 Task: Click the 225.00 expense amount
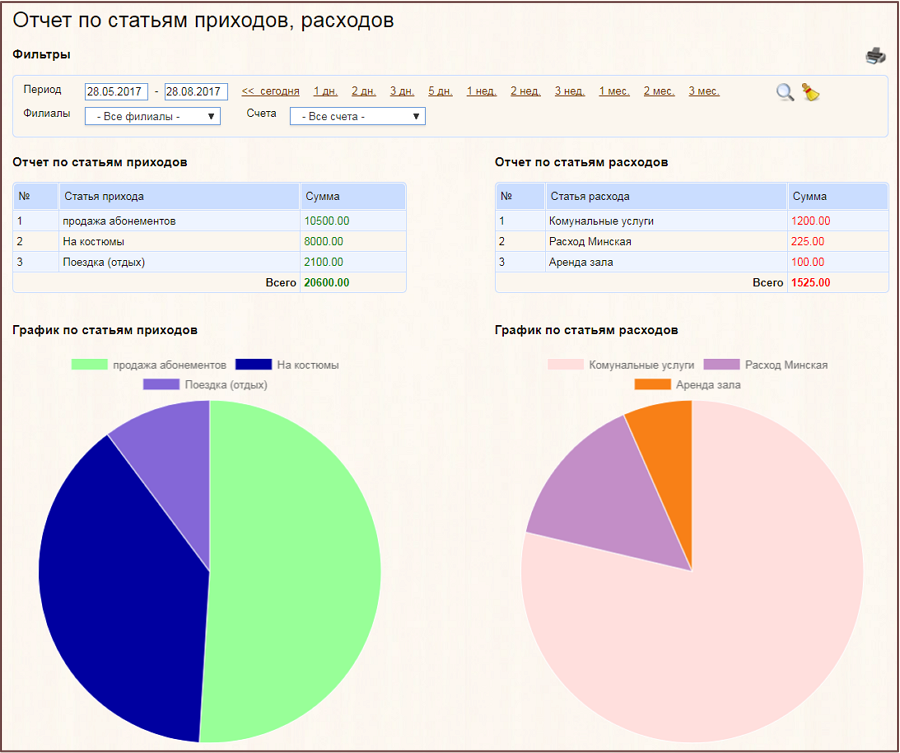[x=808, y=242]
